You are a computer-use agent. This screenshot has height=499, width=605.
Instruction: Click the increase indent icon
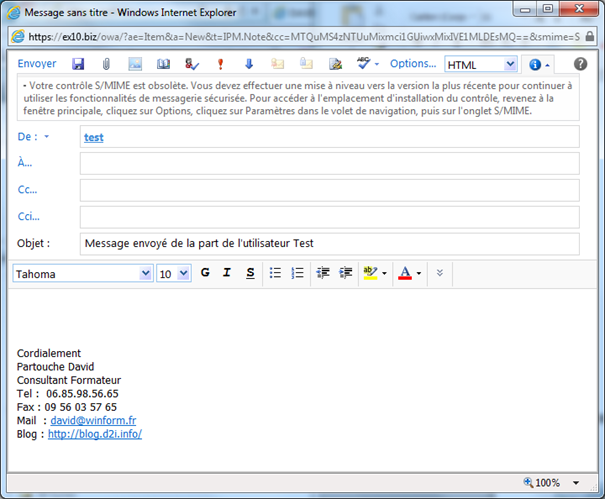coord(346,273)
